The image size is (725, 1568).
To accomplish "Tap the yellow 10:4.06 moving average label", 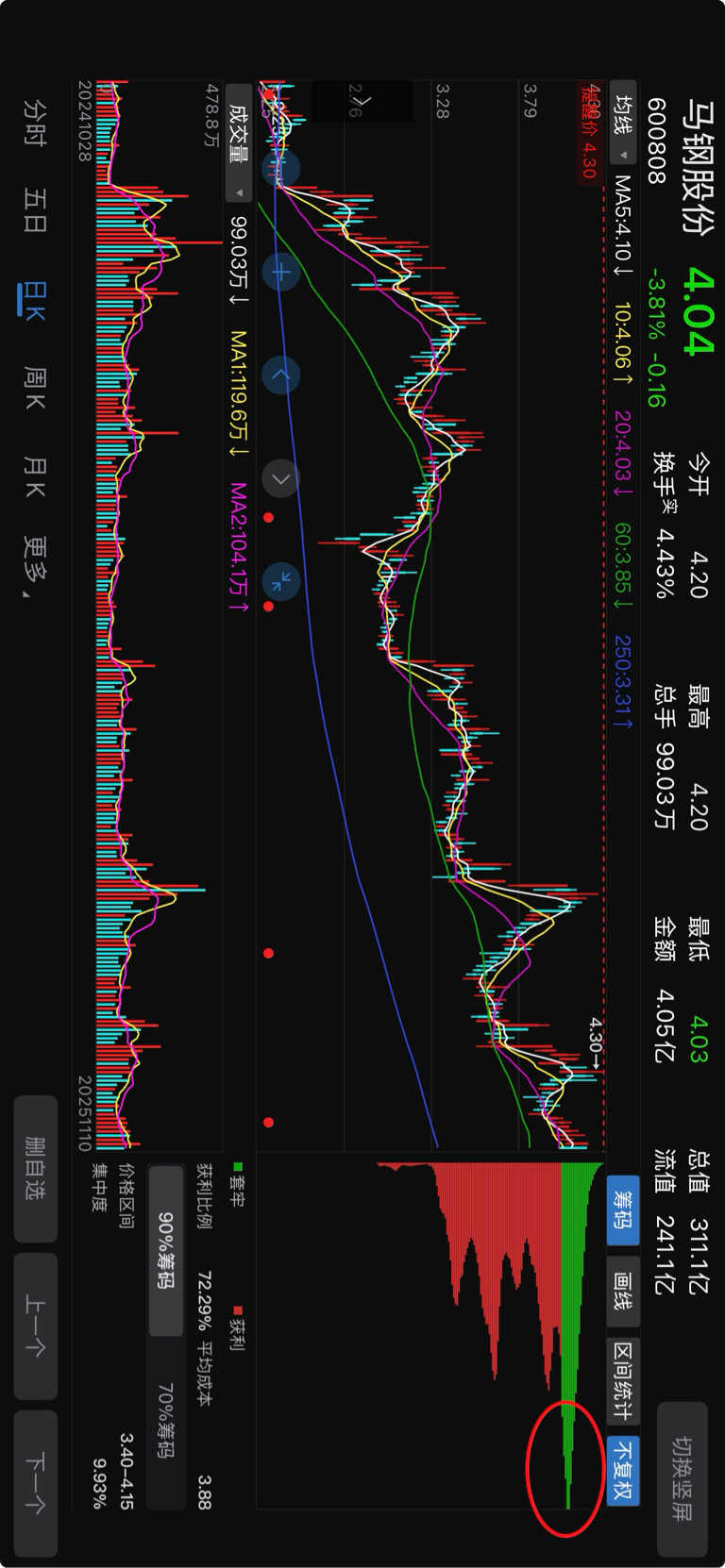I will [x=623, y=343].
